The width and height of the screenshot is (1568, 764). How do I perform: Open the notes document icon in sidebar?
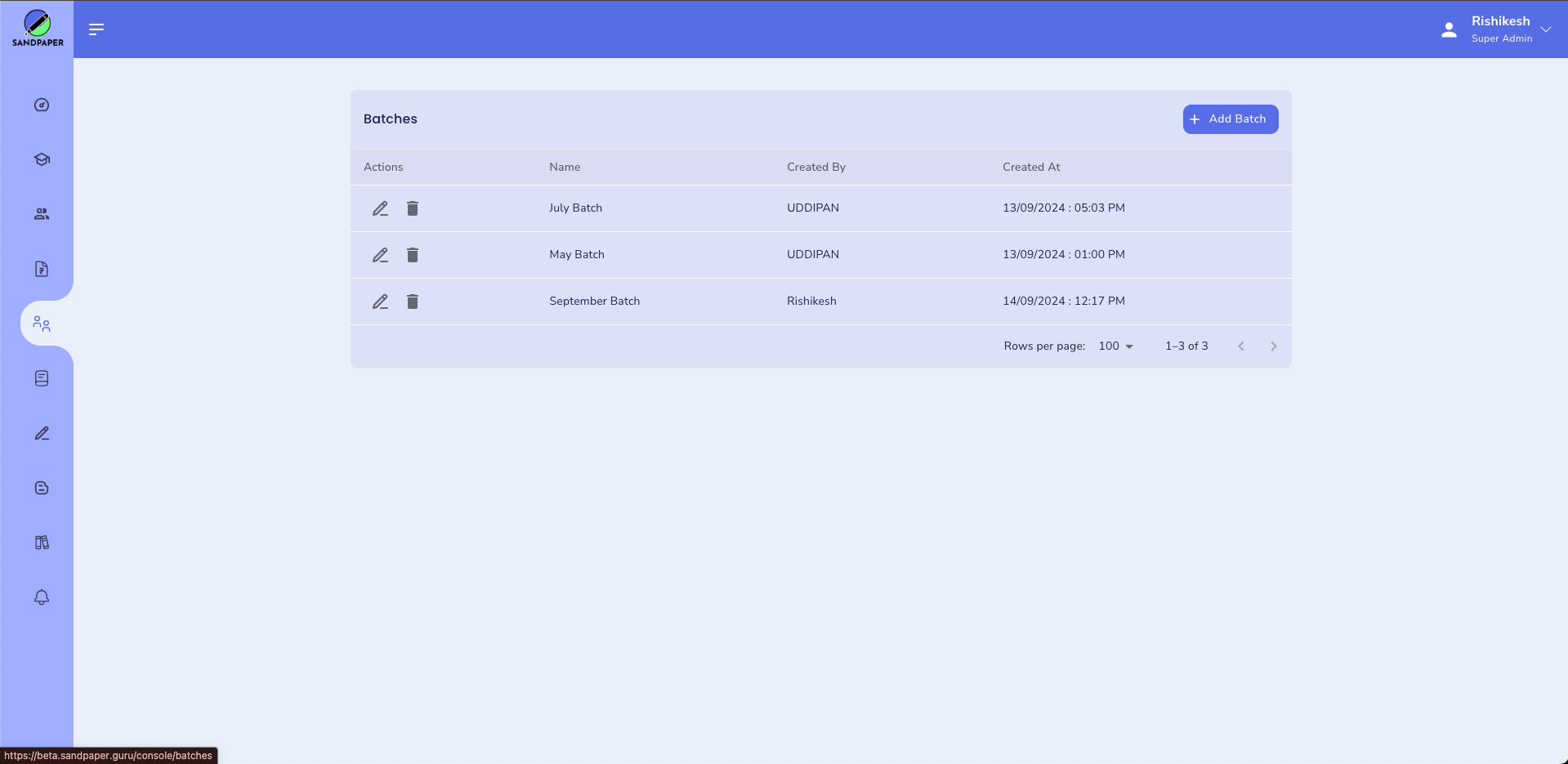click(x=41, y=378)
